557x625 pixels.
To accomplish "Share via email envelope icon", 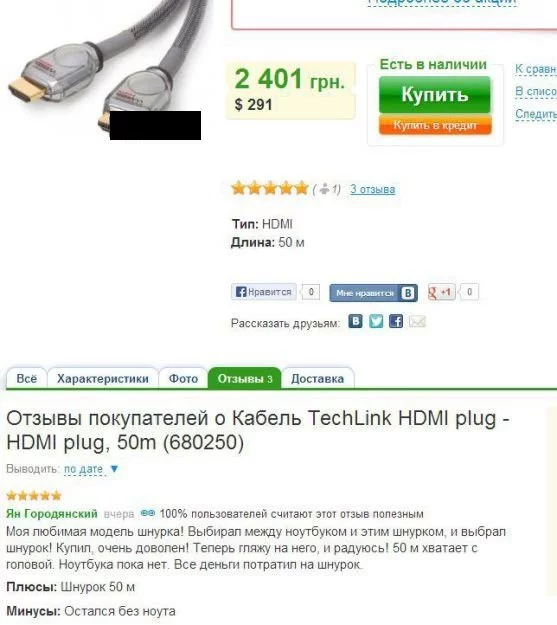I will coord(417,321).
